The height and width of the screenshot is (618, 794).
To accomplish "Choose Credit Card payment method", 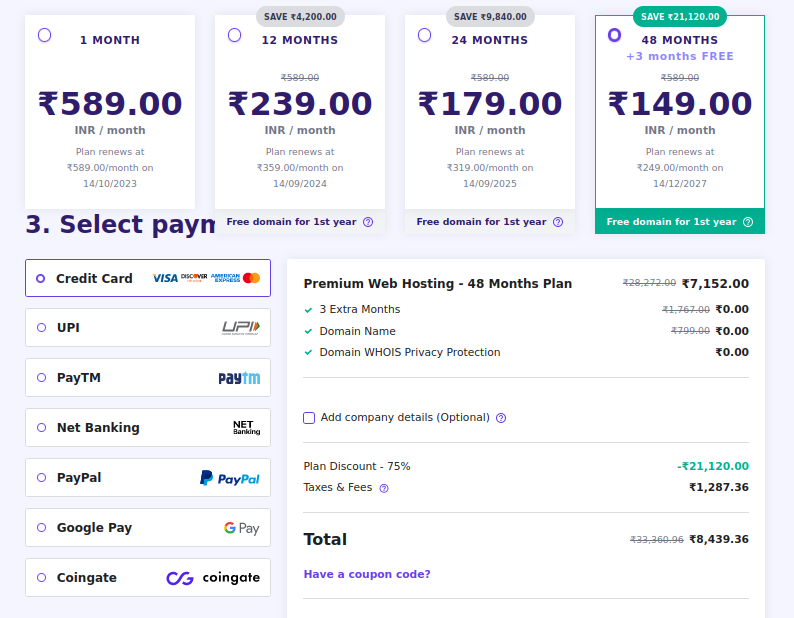I will [x=41, y=278].
